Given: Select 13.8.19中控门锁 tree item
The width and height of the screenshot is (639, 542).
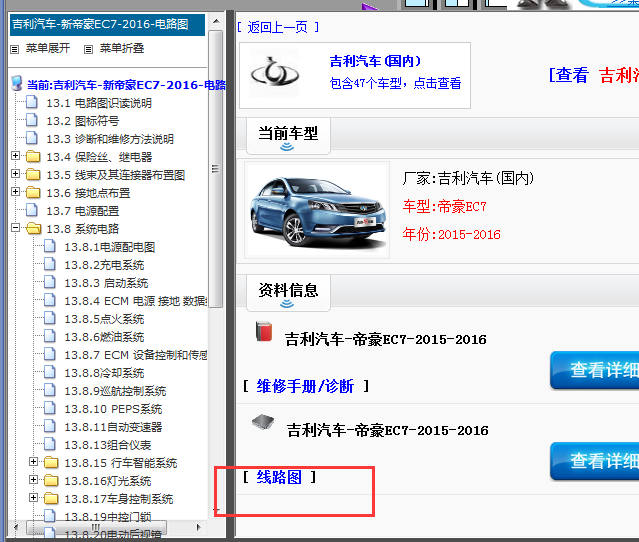Looking at the screenshot, I should pyautogui.click(x=108, y=517).
